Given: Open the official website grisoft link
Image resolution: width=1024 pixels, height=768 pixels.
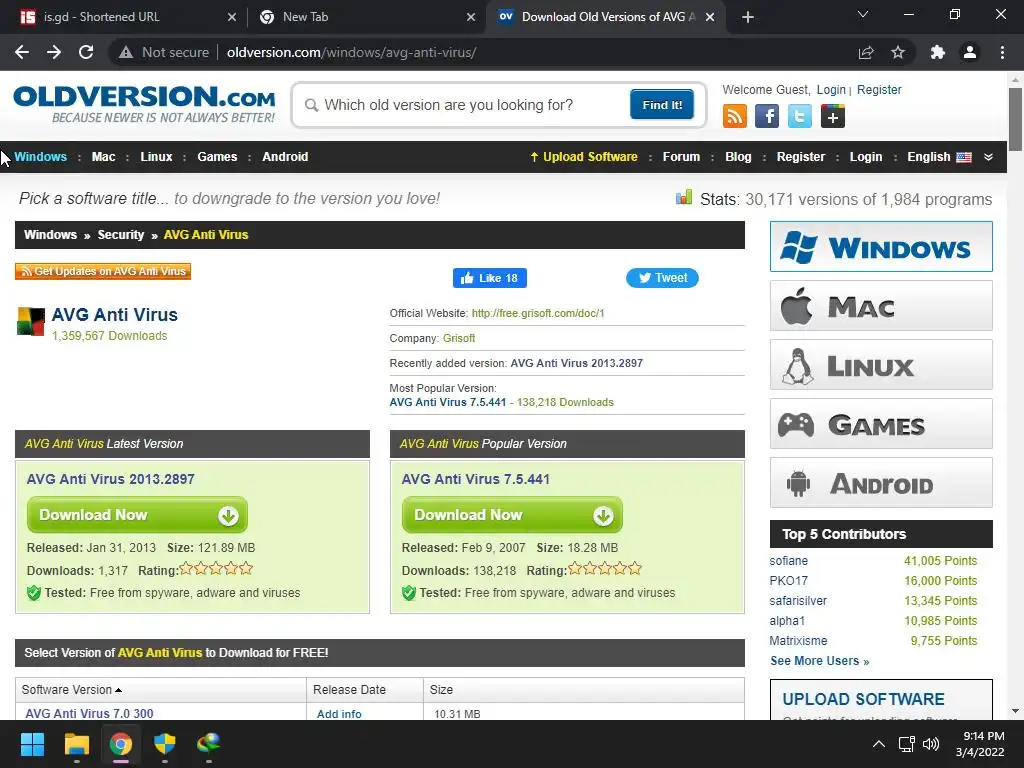Looking at the screenshot, I should tap(538, 313).
